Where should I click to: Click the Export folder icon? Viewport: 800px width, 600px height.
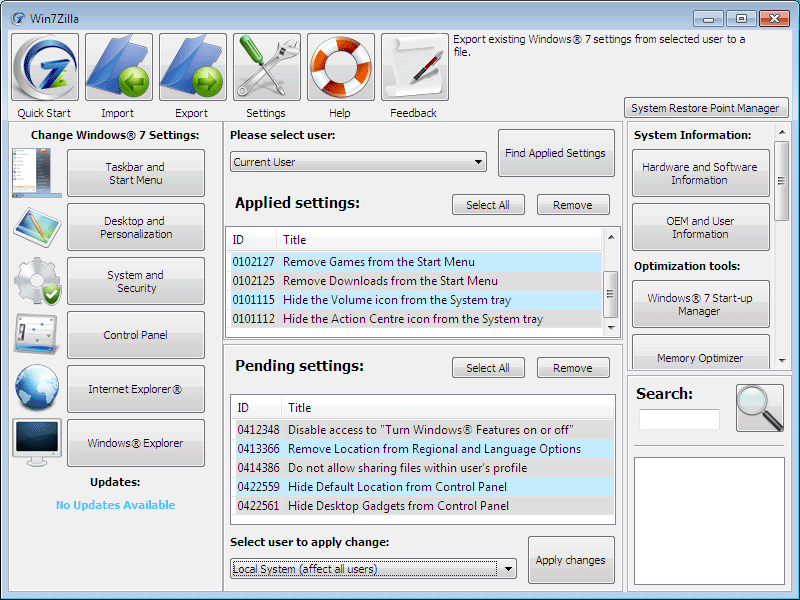pyautogui.click(x=193, y=67)
